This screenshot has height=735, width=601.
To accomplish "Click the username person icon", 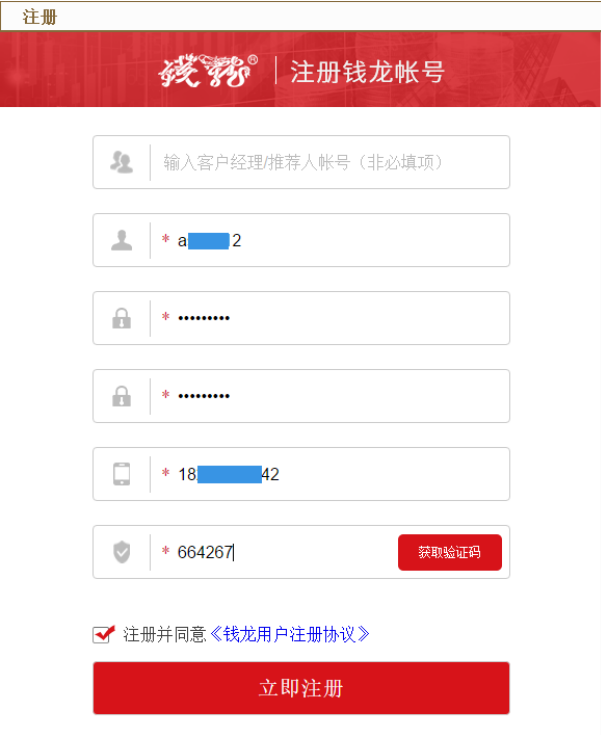I will [121, 240].
